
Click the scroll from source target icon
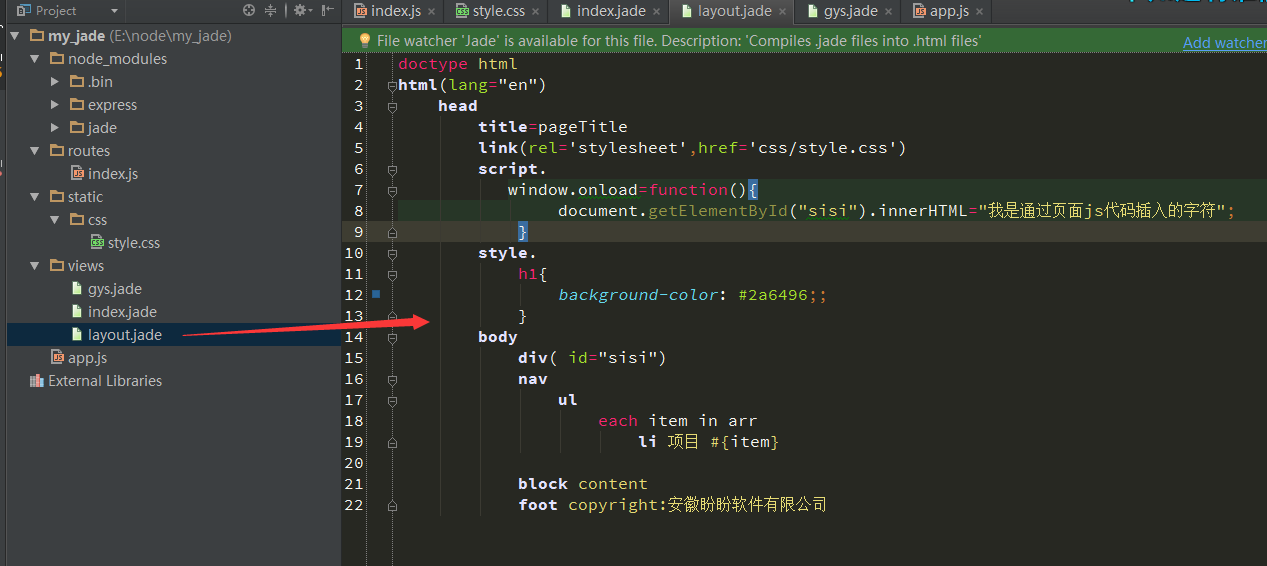pyautogui.click(x=249, y=11)
